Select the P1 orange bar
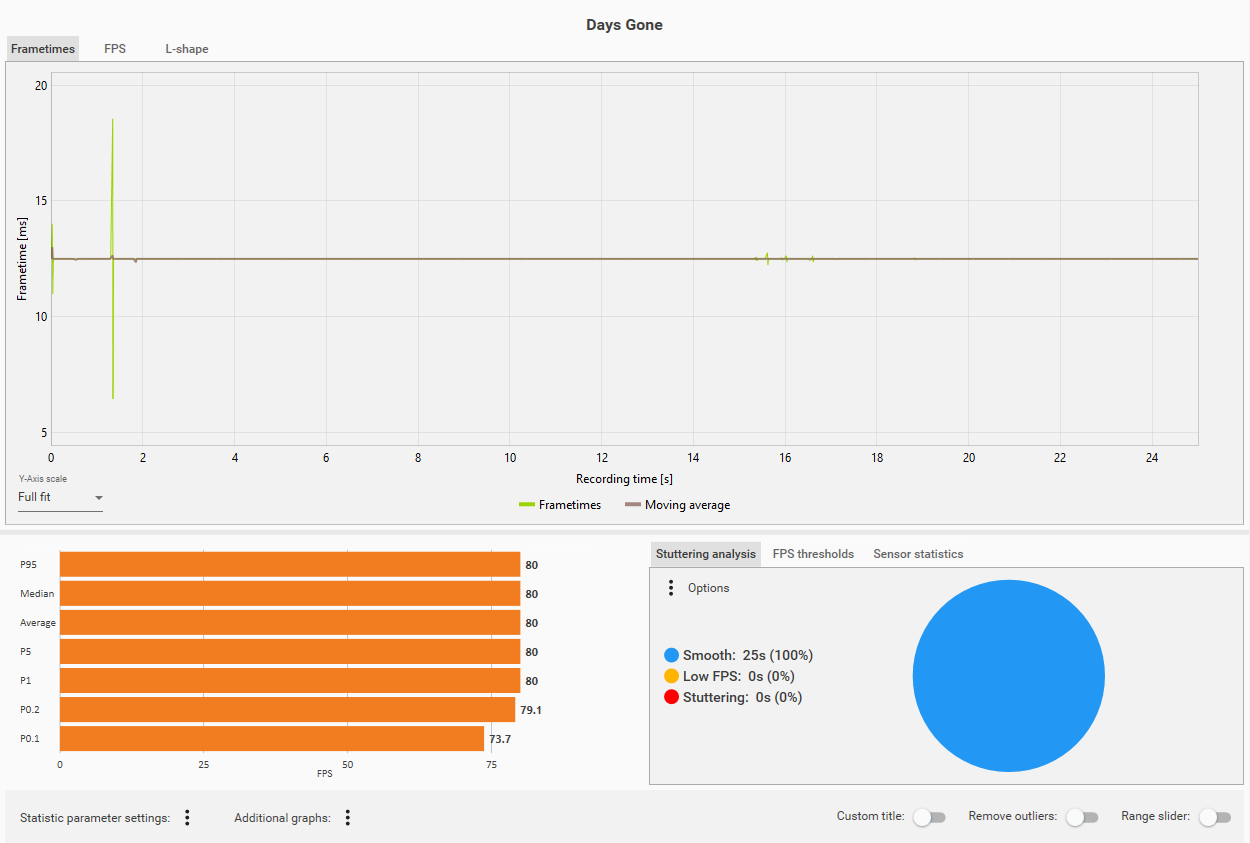The height and width of the screenshot is (843, 1250). (x=290, y=681)
